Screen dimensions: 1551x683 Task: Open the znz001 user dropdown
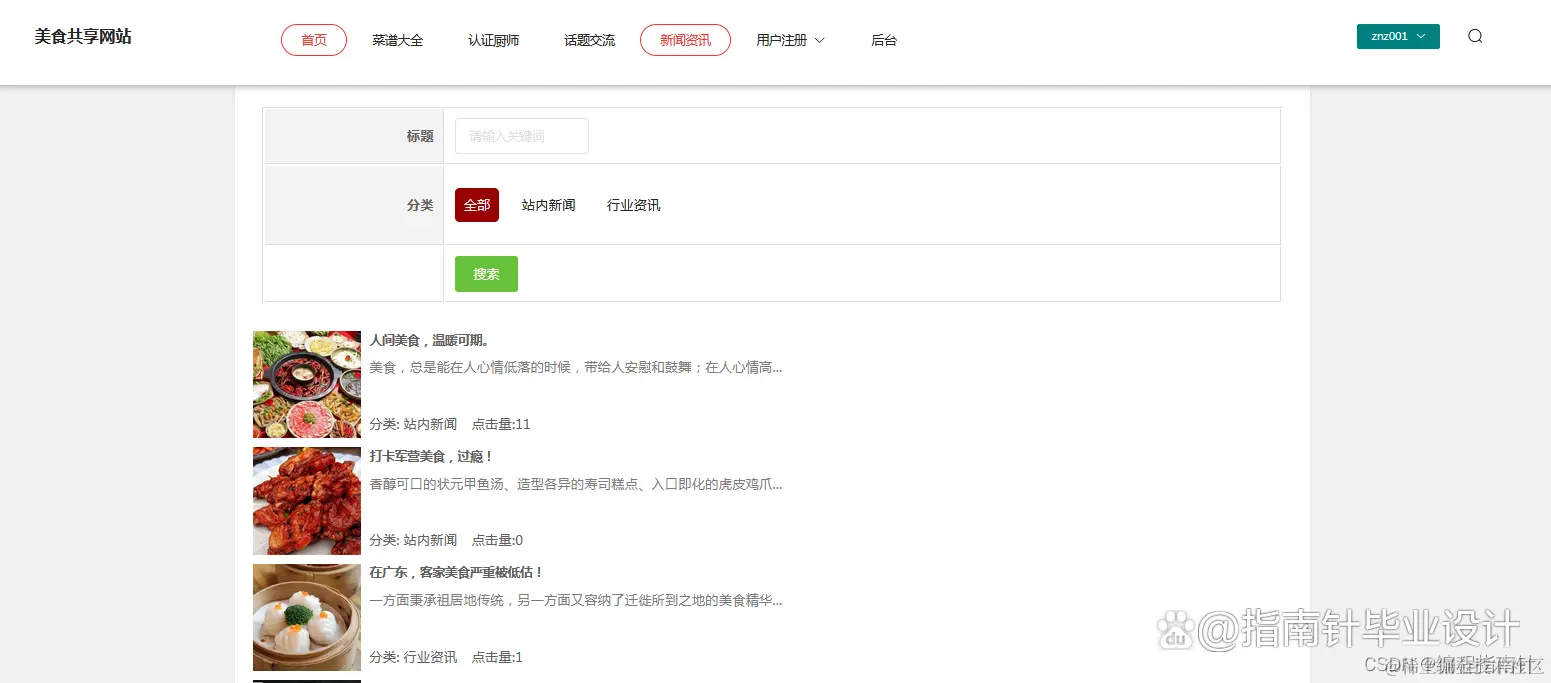(1398, 36)
